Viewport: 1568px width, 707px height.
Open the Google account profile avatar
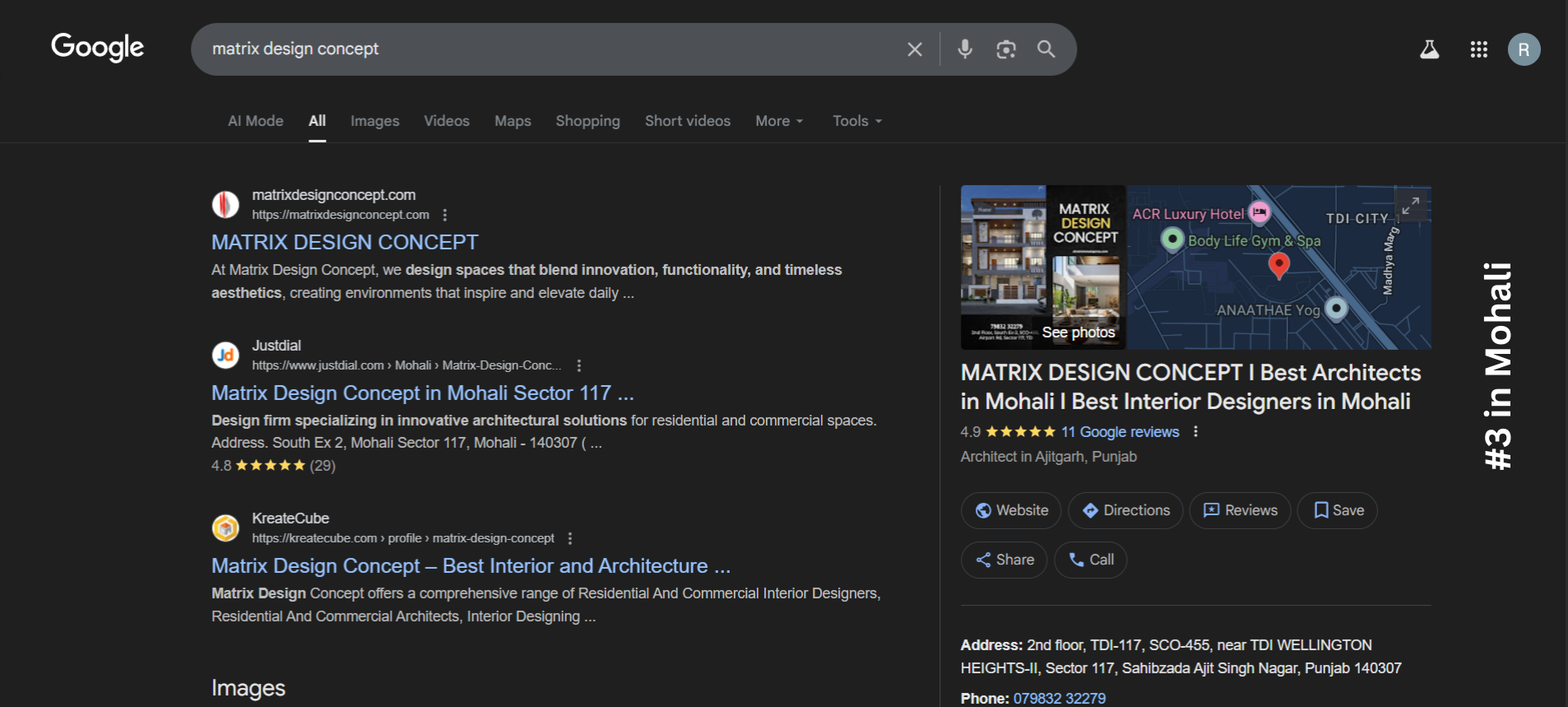(x=1523, y=49)
